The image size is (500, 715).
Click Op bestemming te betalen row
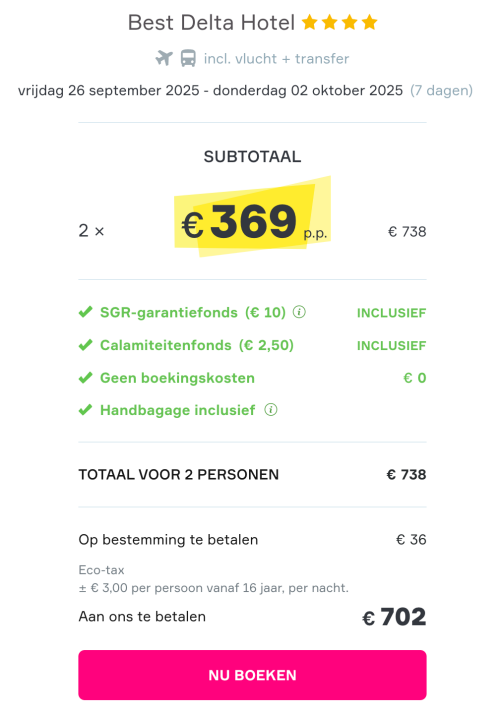coord(252,539)
